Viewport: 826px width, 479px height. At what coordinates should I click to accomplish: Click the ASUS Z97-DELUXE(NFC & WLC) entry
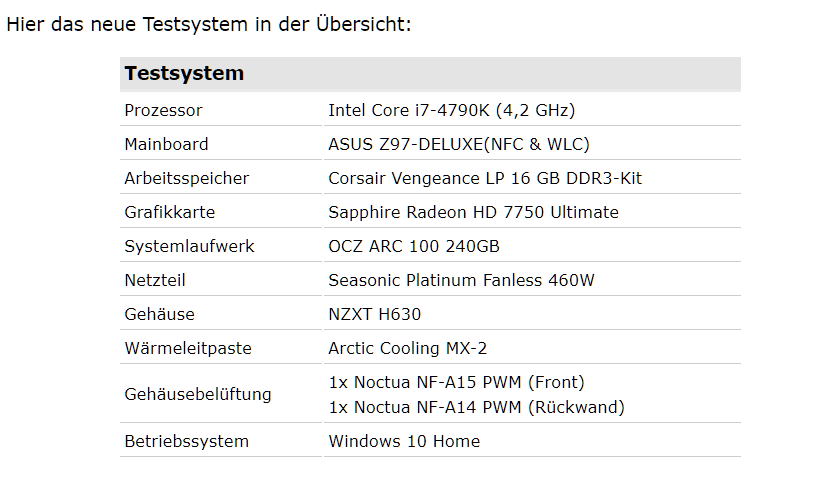(459, 144)
